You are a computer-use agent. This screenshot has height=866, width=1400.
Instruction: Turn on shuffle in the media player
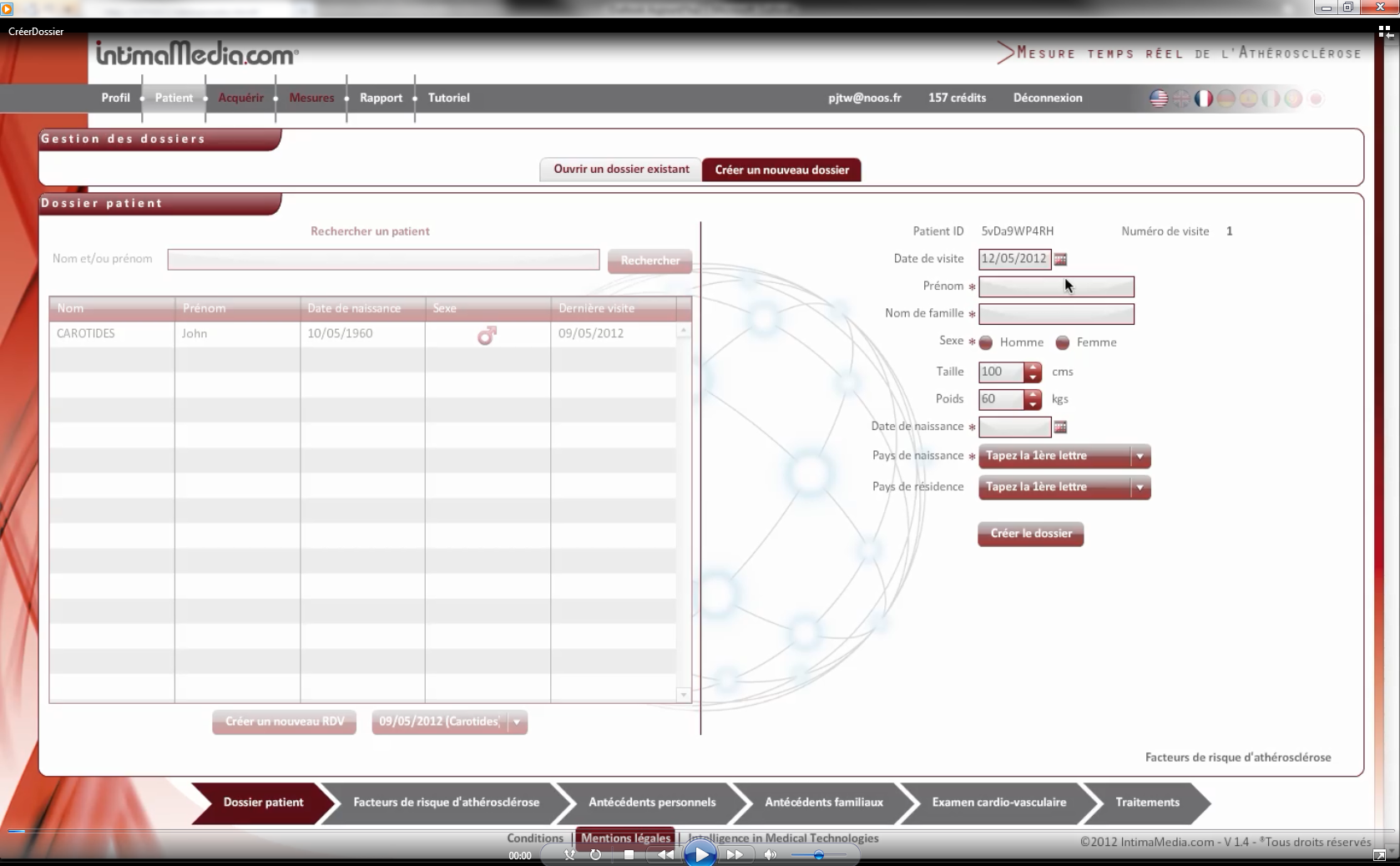569,854
